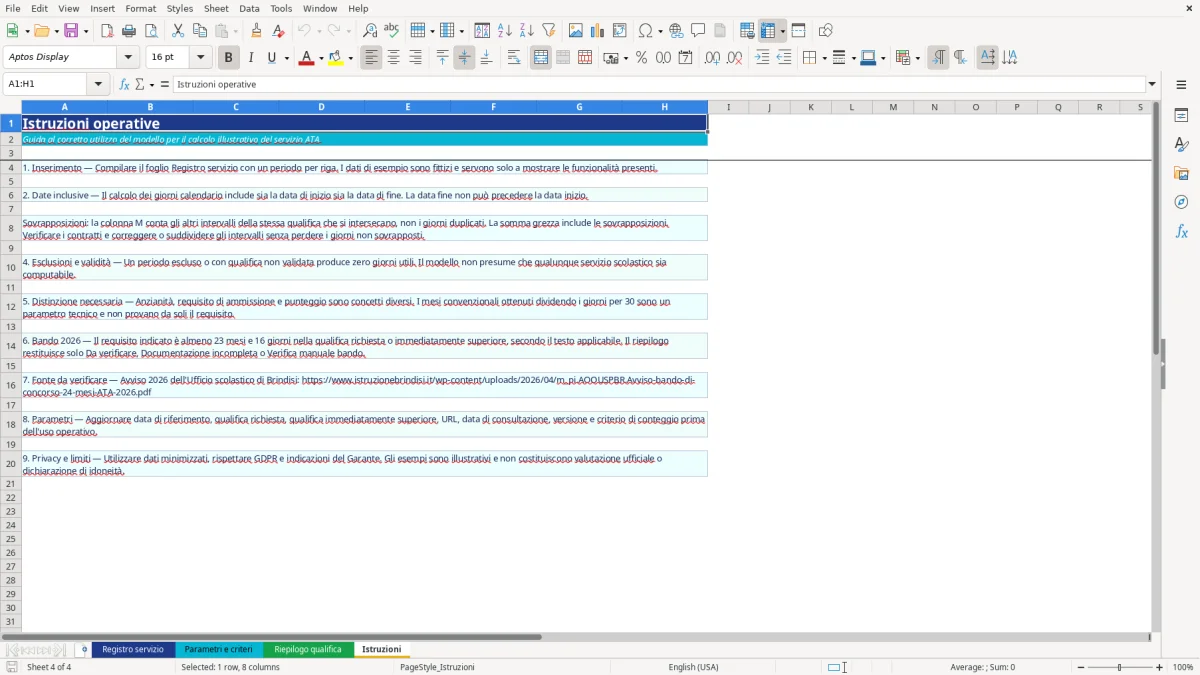Screen dimensions: 1200x675
Task: Export directly as PDF
Action: coord(107,31)
